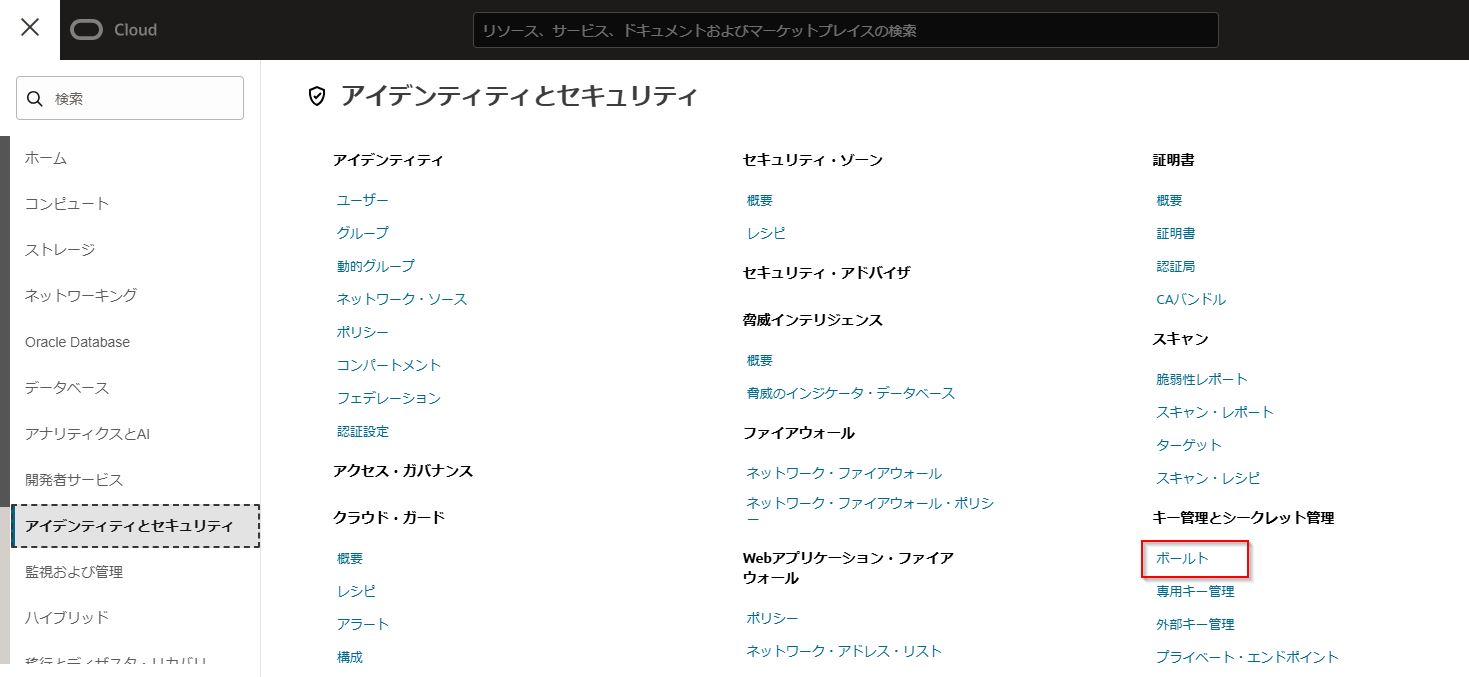
Task: Click the sidebar 検索 input field
Action: click(140, 98)
